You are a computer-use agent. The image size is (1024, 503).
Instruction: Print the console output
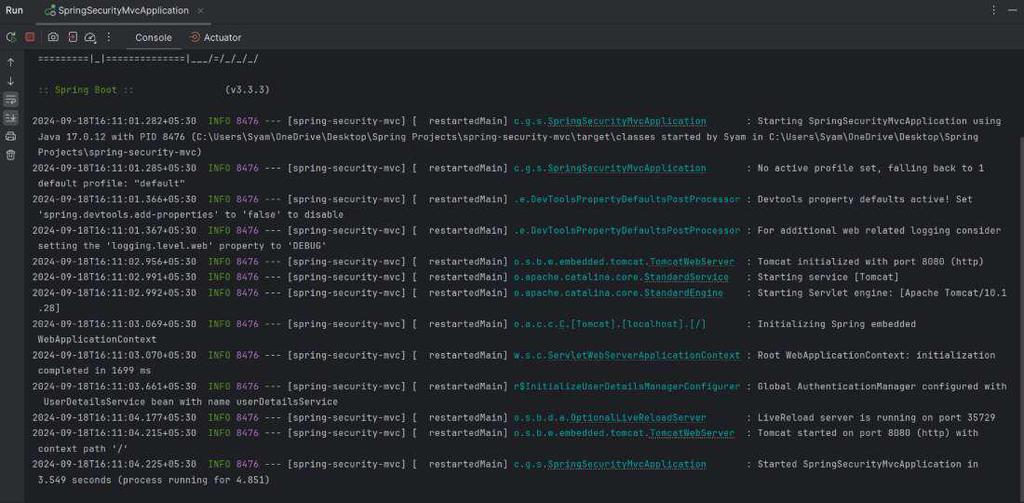click(11, 136)
